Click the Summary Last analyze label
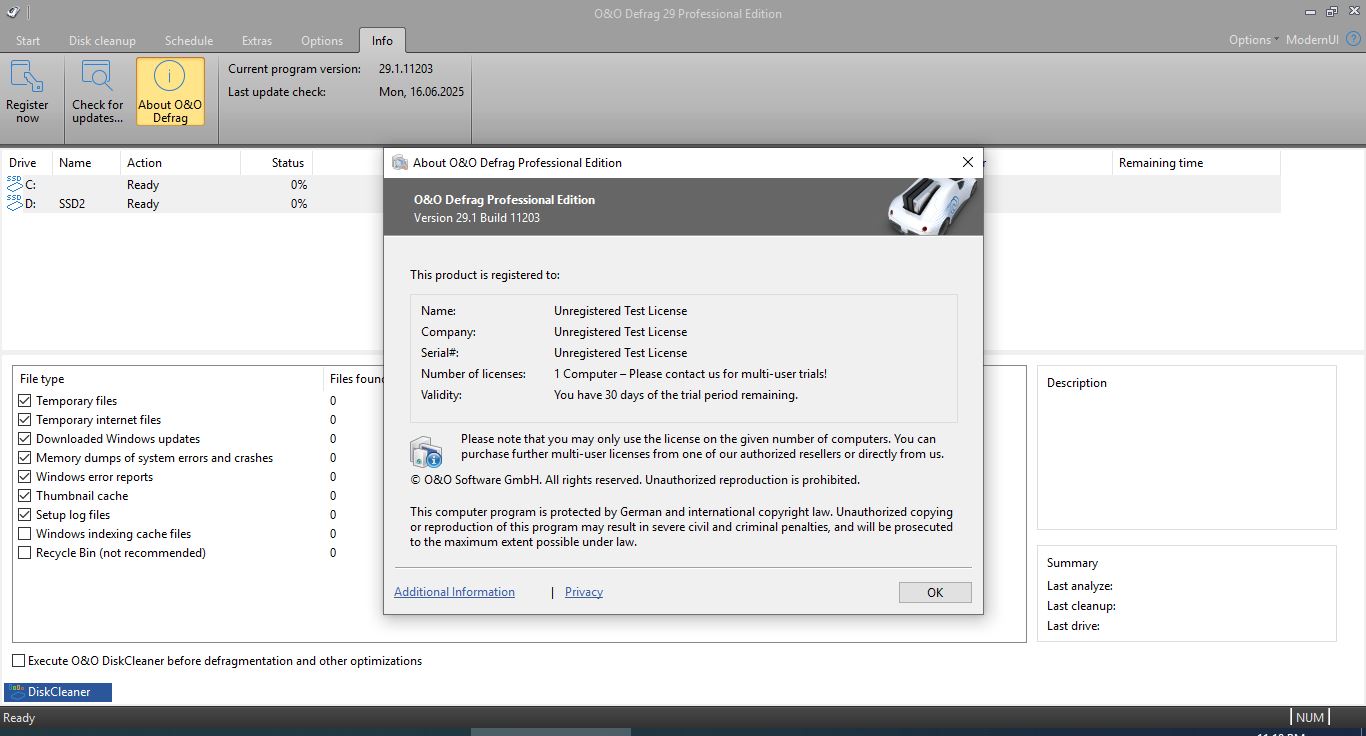Viewport: 1366px width, 736px height. [x=1080, y=586]
